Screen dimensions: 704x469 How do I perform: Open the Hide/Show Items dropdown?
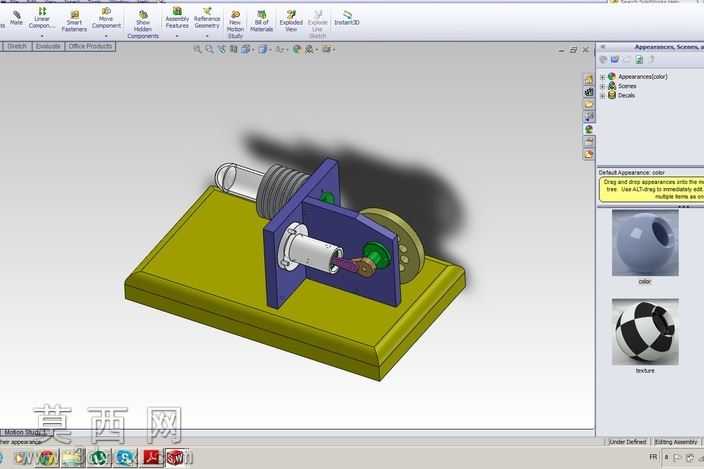281,49
